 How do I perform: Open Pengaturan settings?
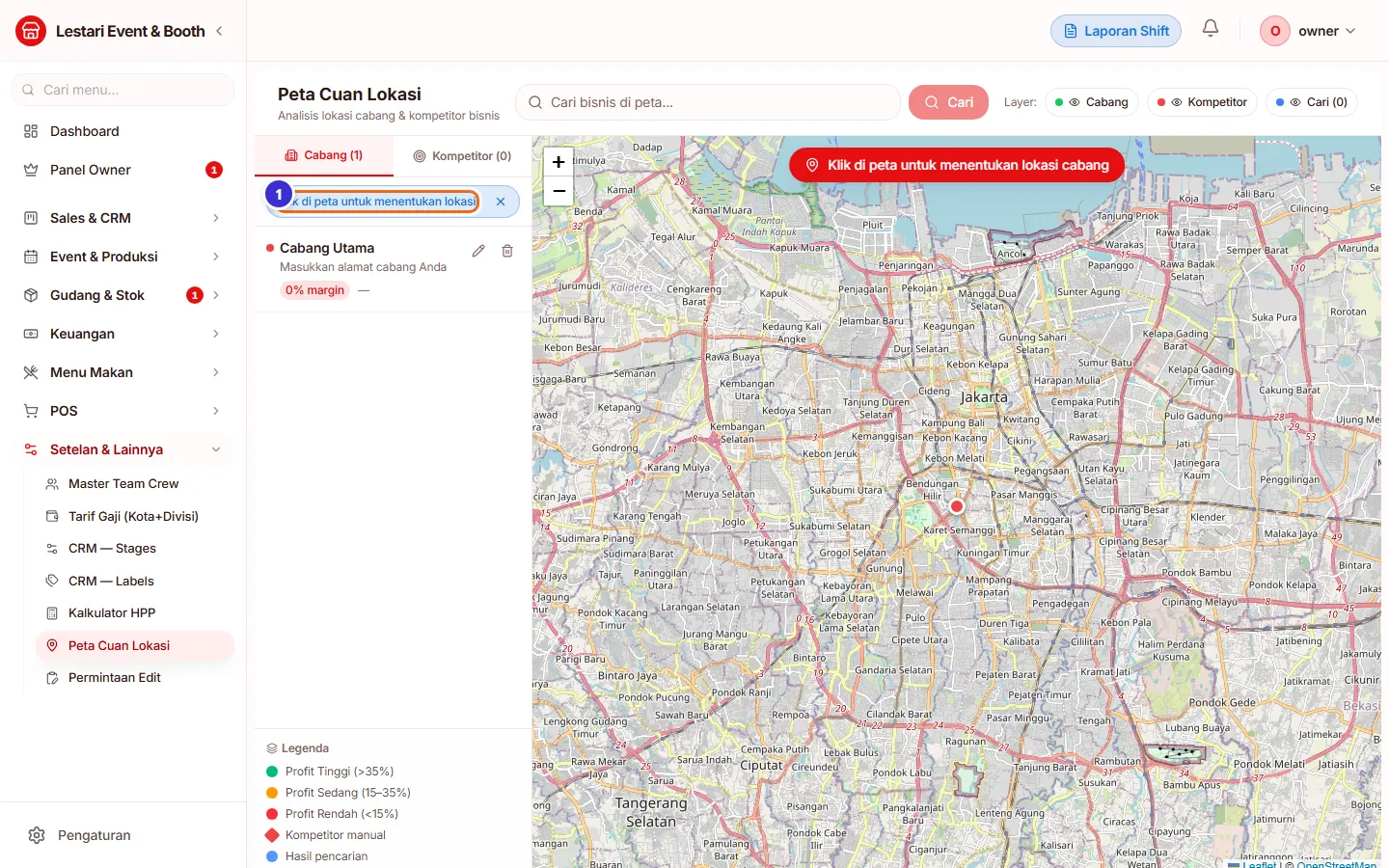[x=123, y=835]
